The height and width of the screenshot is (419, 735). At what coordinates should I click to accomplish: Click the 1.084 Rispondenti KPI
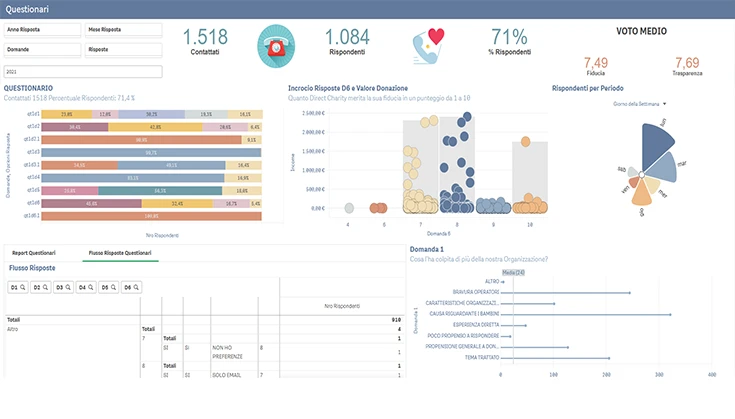click(x=347, y=41)
